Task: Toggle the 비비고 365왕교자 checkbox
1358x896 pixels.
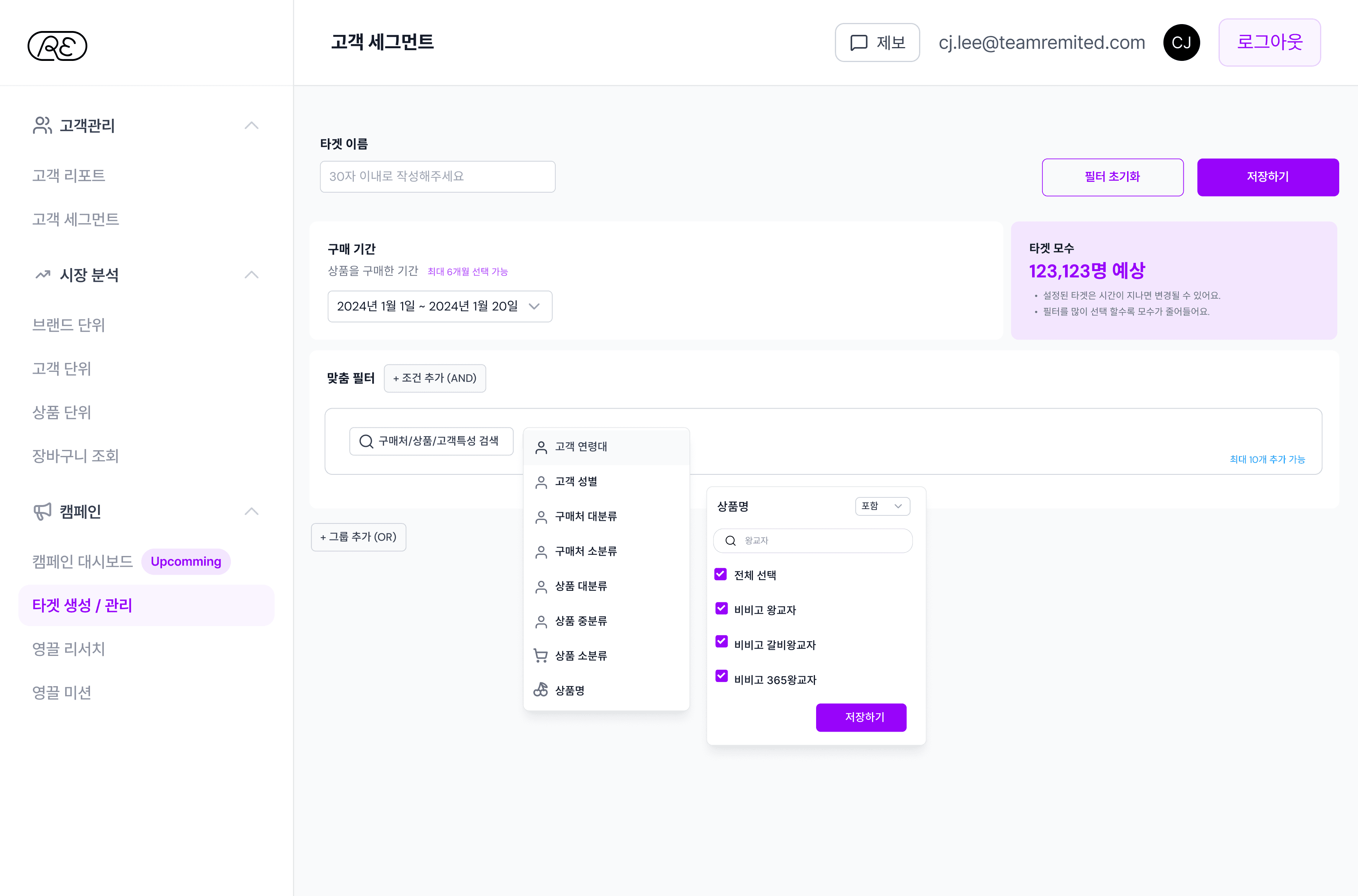Action: pos(721,677)
